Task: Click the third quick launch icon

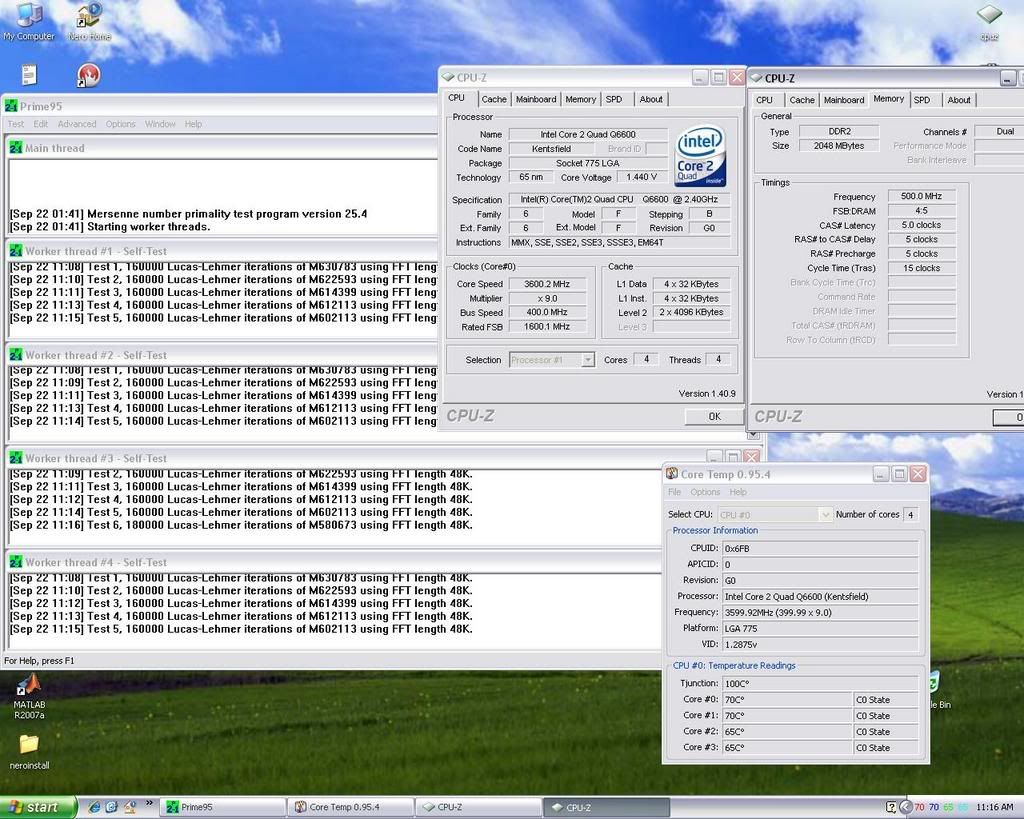Action: [129, 807]
